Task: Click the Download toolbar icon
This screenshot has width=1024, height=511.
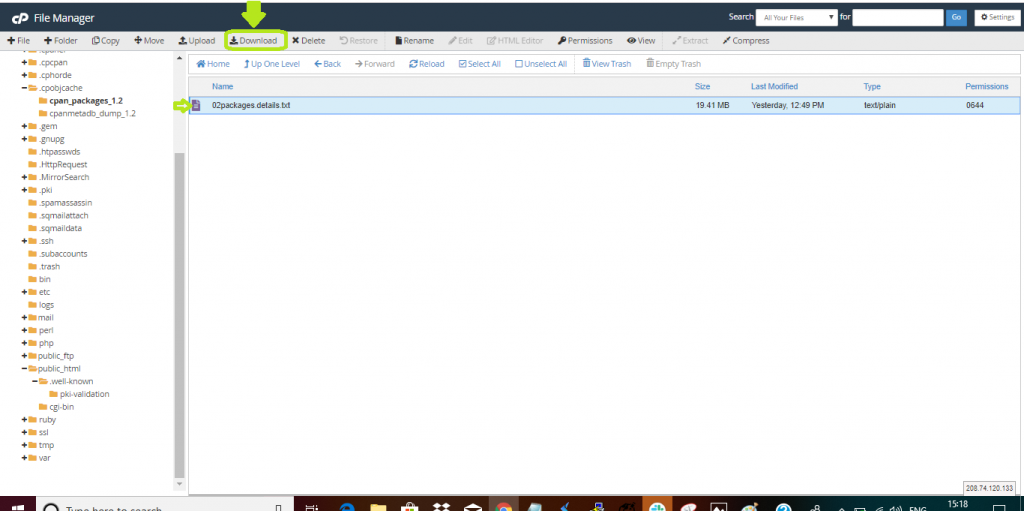Action: tap(253, 41)
